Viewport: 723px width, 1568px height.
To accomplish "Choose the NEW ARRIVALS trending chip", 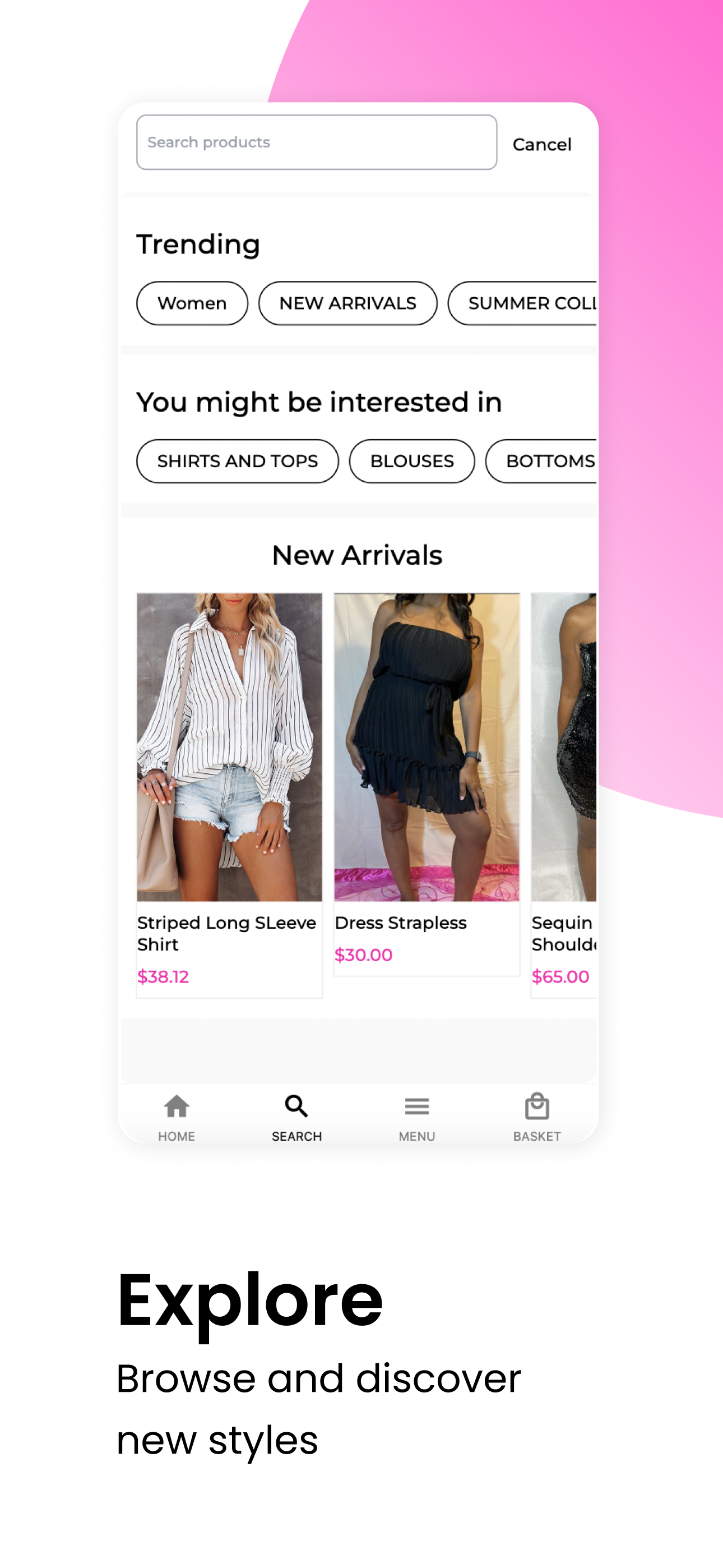I will [347, 303].
